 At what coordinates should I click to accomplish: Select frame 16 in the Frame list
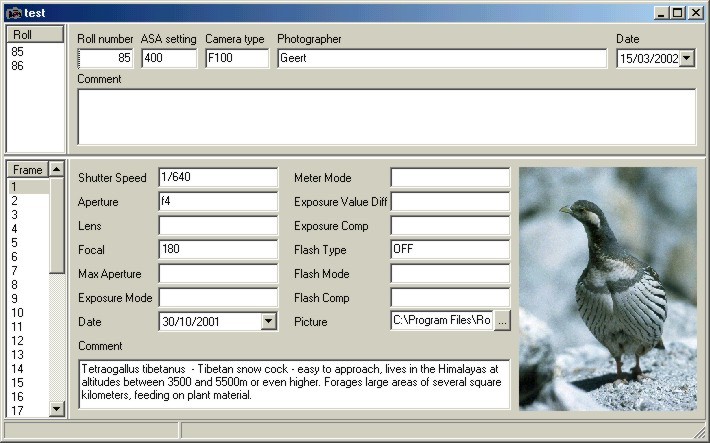click(28, 397)
